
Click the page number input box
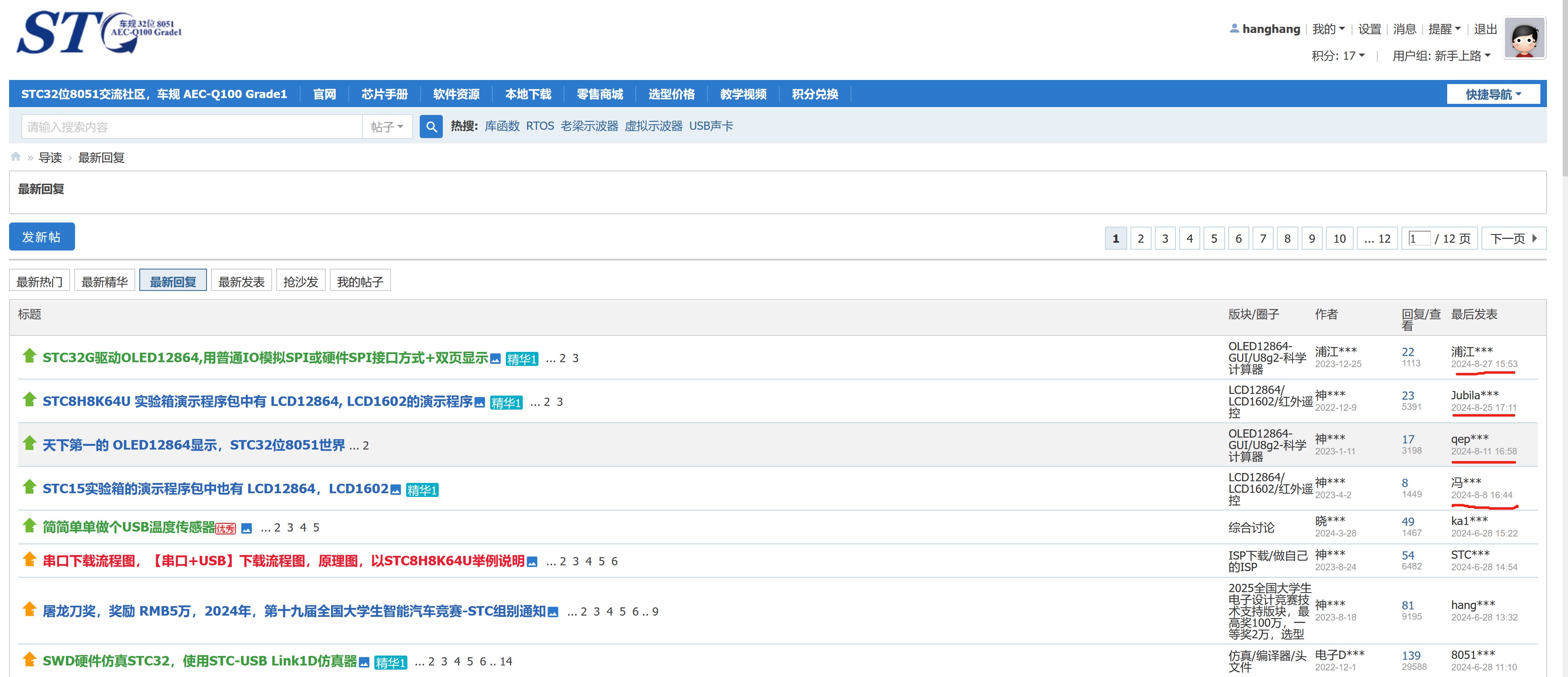coord(1419,239)
